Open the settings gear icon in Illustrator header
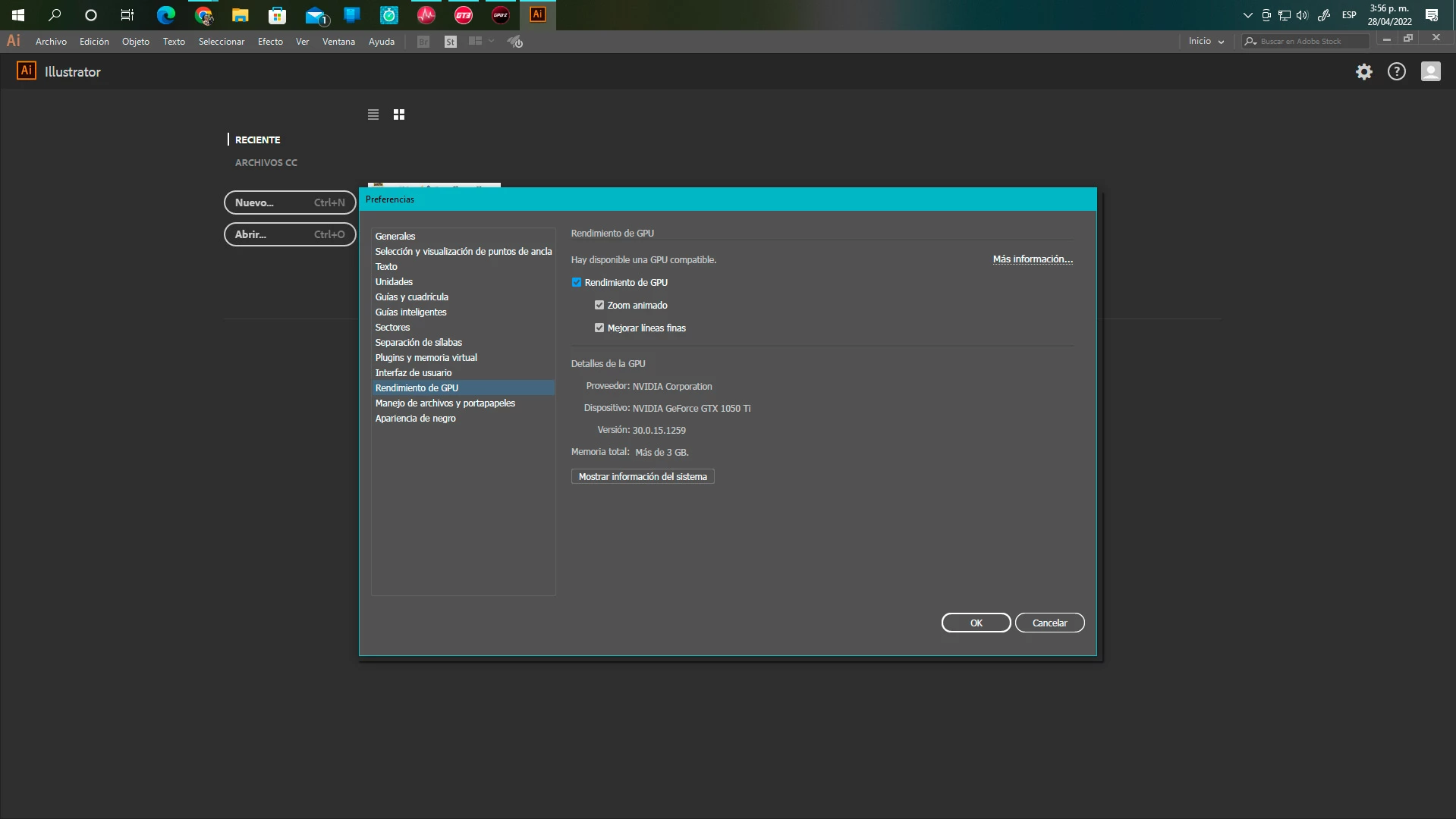1456x819 pixels. (x=1364, y=71)
